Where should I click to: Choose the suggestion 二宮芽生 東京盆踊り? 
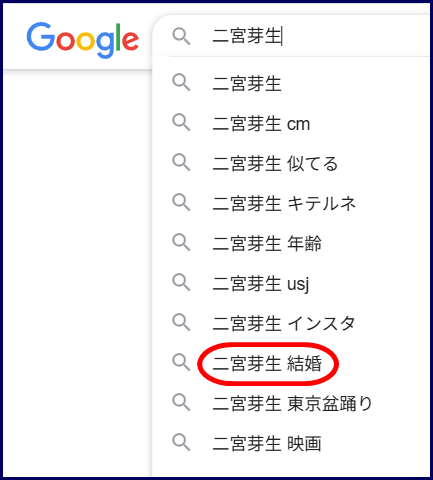[x=292, y=404]
